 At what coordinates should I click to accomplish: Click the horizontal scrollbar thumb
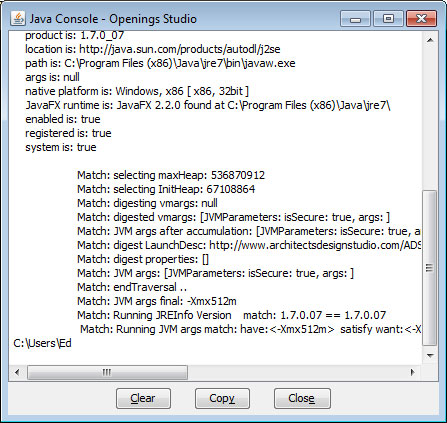click(x=107, y=372)
